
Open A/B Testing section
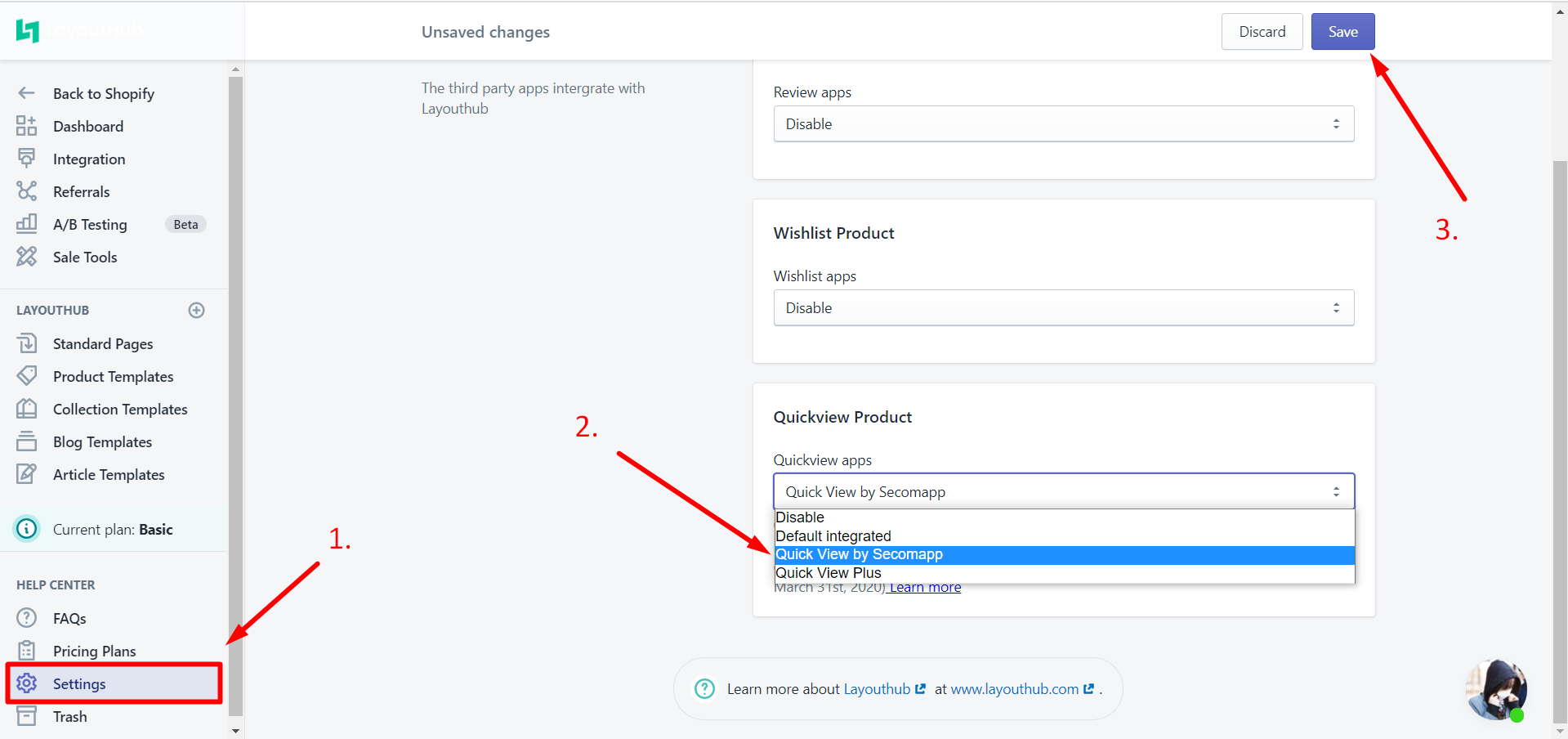click(x=90, y=224)
